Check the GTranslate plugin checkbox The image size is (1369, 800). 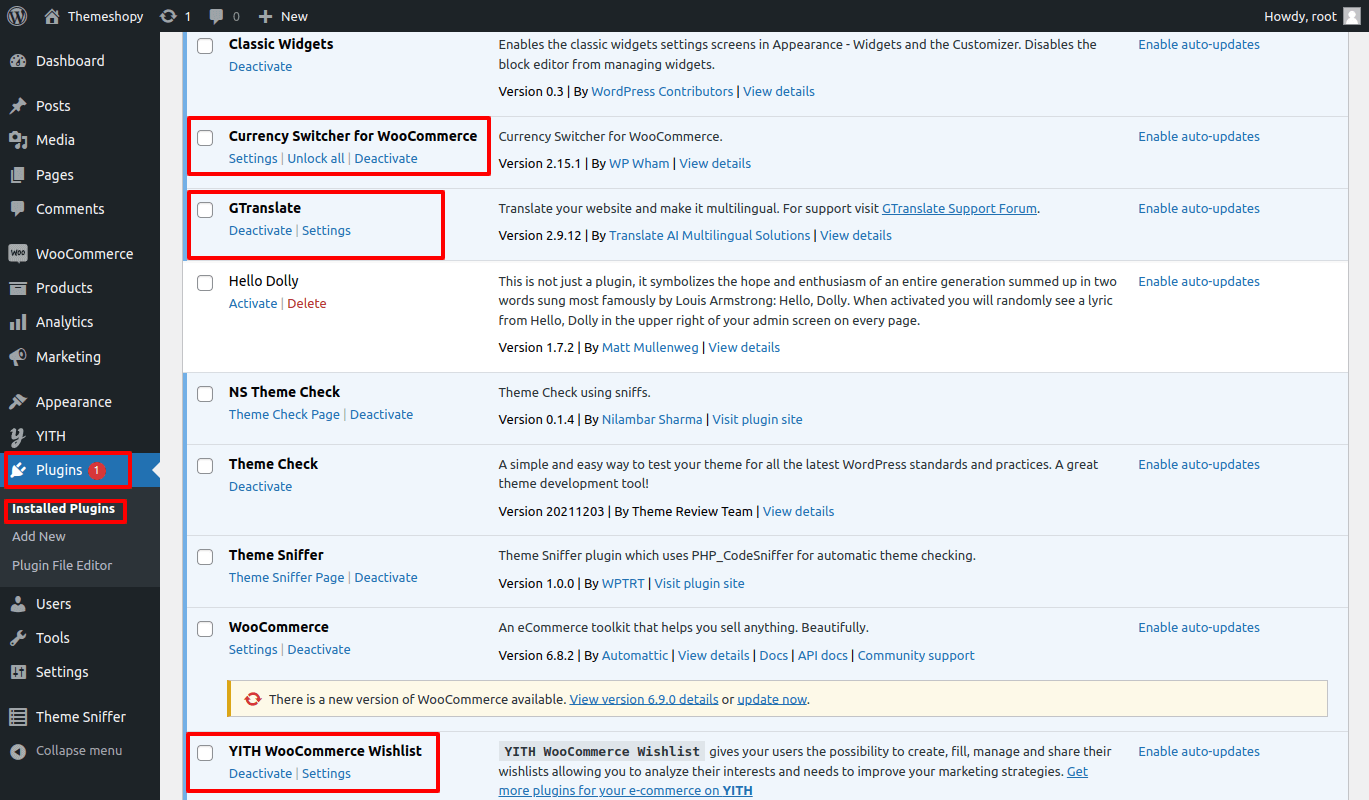click(x=205, y=210)
